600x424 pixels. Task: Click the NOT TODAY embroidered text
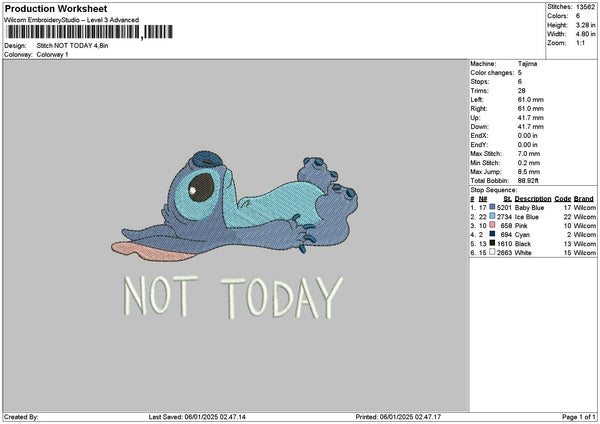[232, 296]
